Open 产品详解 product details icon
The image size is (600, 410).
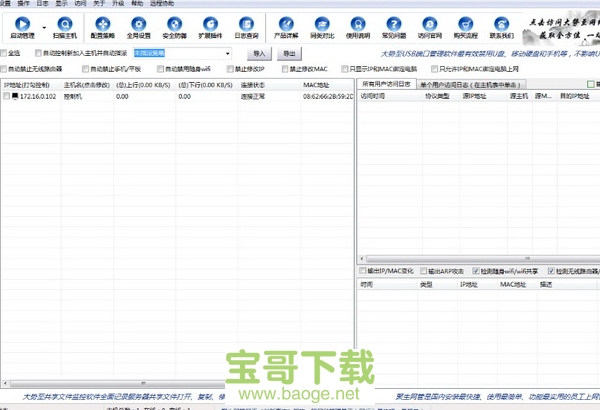[286, 24]
